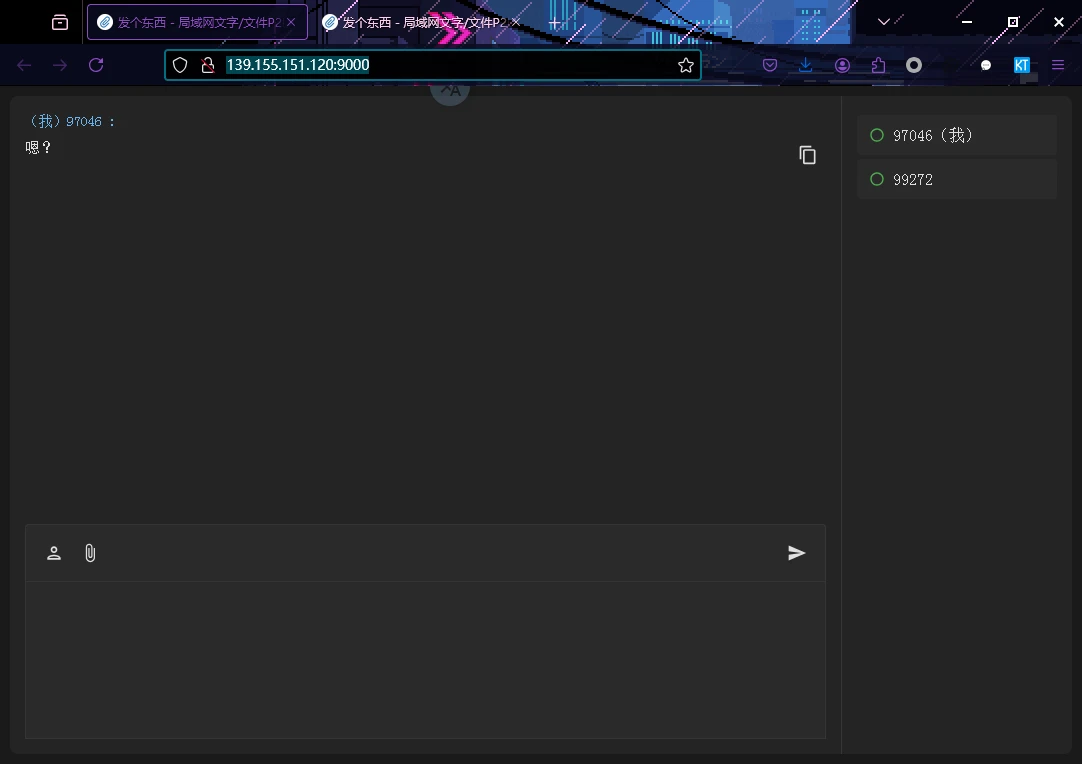This screenshot has width=1082, height=764.
Task: Click the person icon in chat toolbar
Action: (x=54, y=553)
